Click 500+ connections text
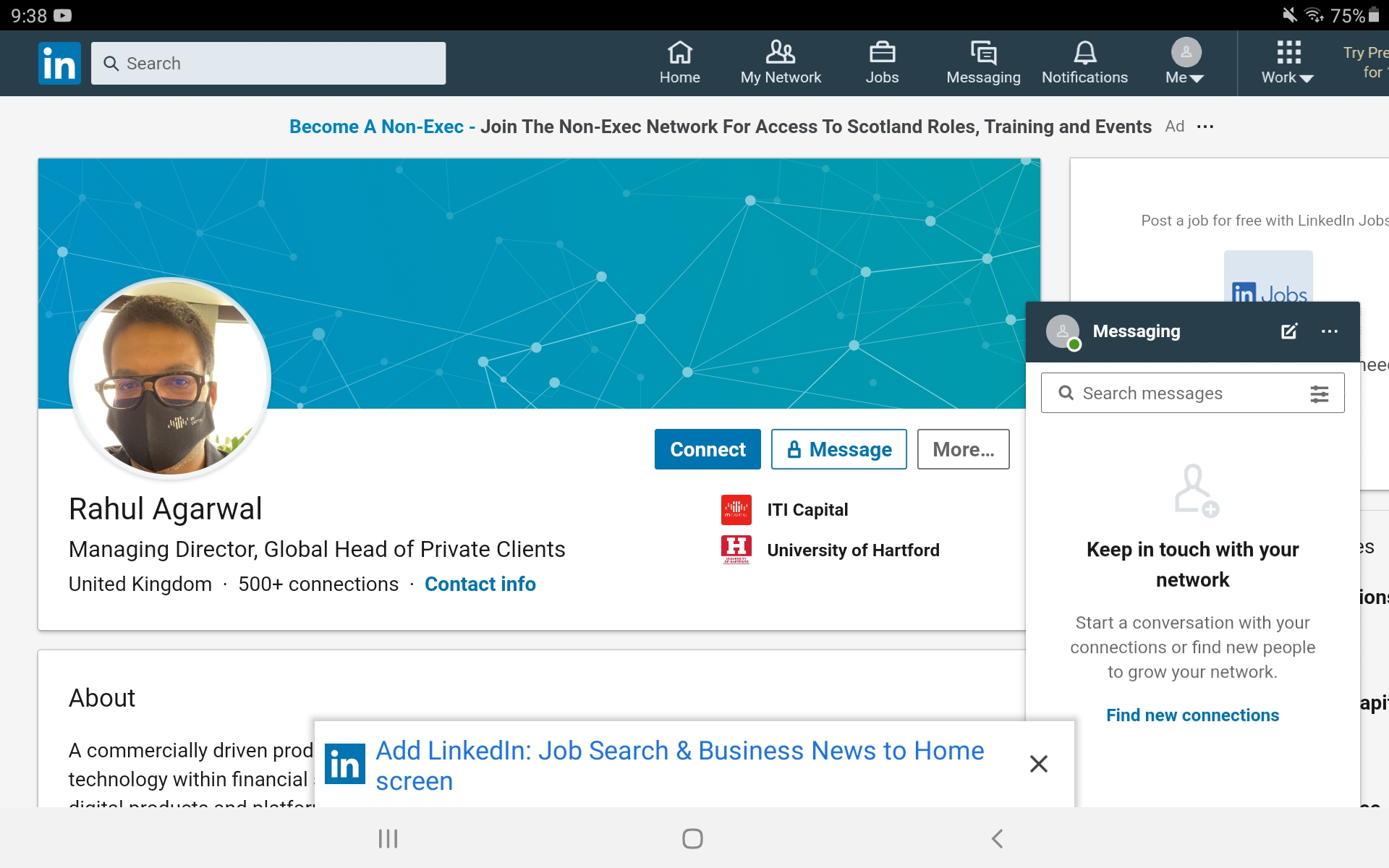 point(318,584)
